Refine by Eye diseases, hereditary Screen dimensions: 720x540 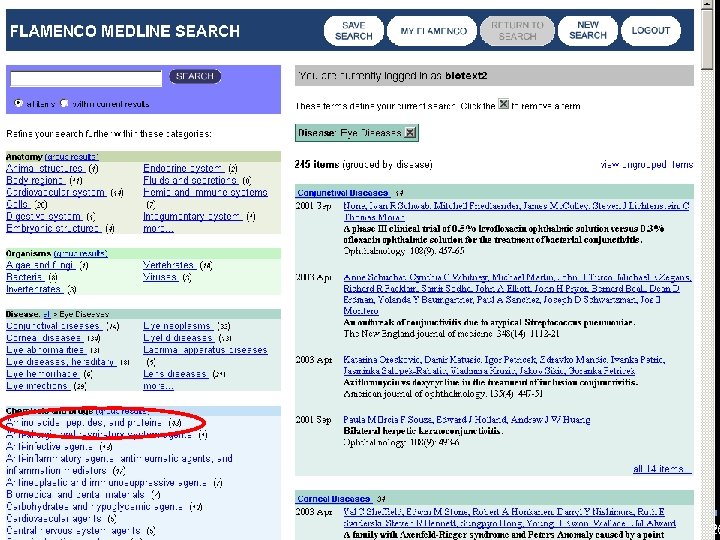pos(61,361)
